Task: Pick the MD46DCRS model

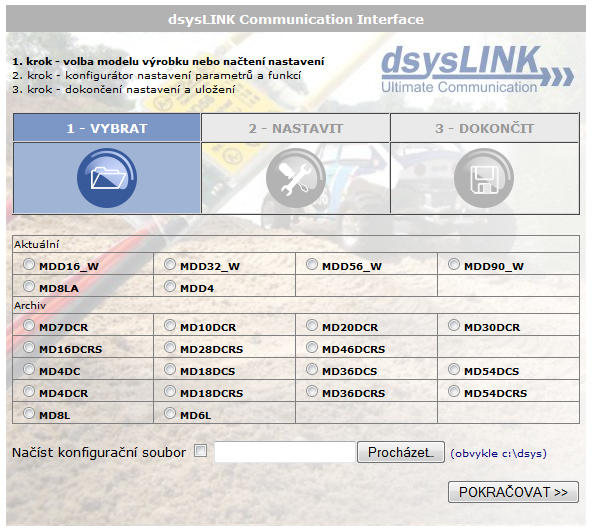Action: point(311,347)
